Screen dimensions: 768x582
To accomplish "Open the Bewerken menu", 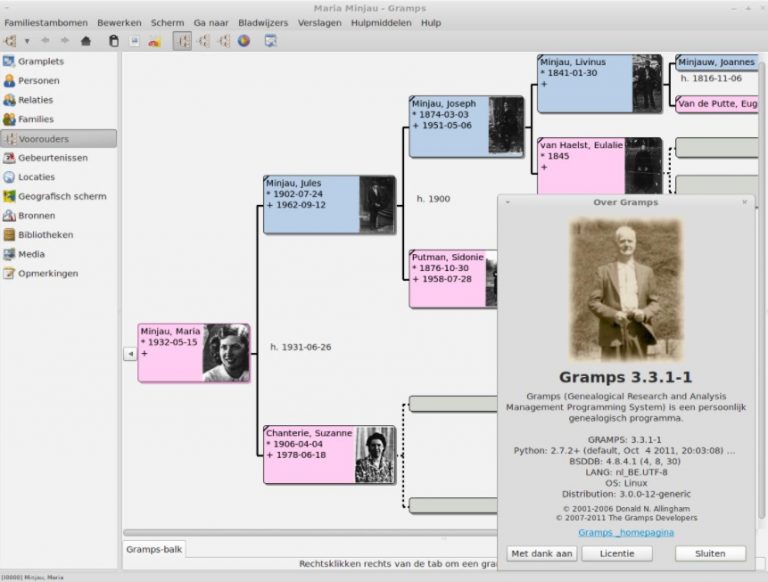I will click(x=119, y=23).
